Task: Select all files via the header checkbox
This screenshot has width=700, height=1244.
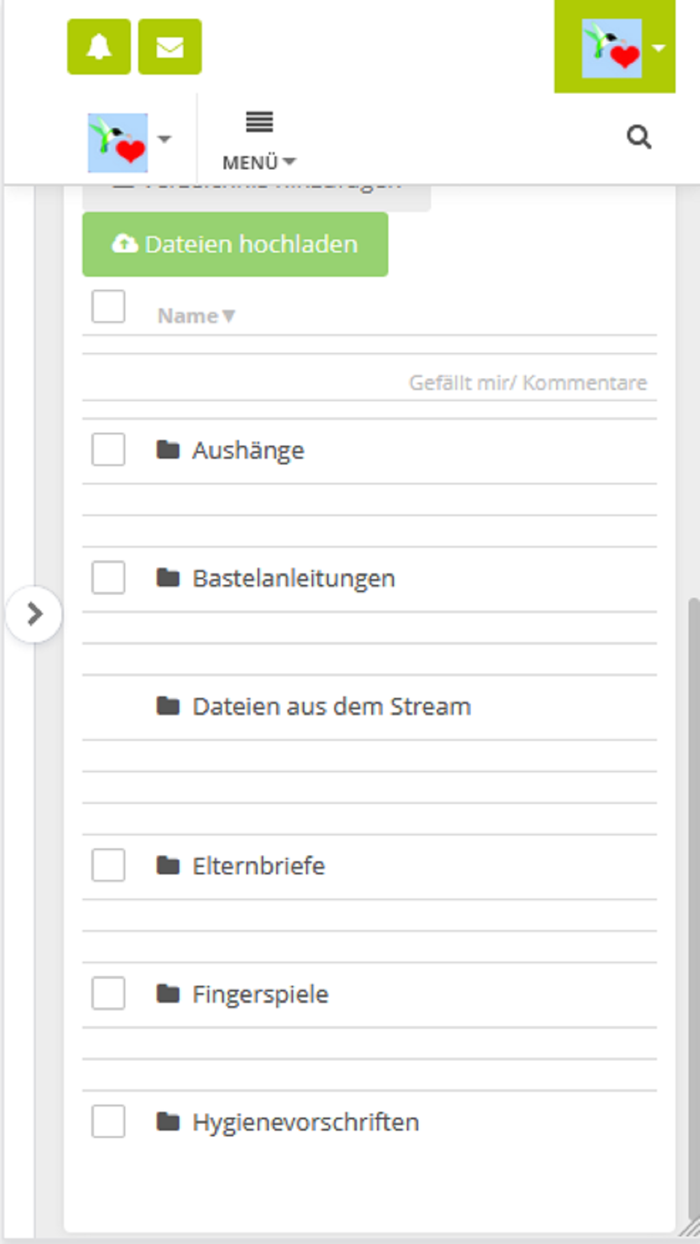Action: (x=108, y=306)
